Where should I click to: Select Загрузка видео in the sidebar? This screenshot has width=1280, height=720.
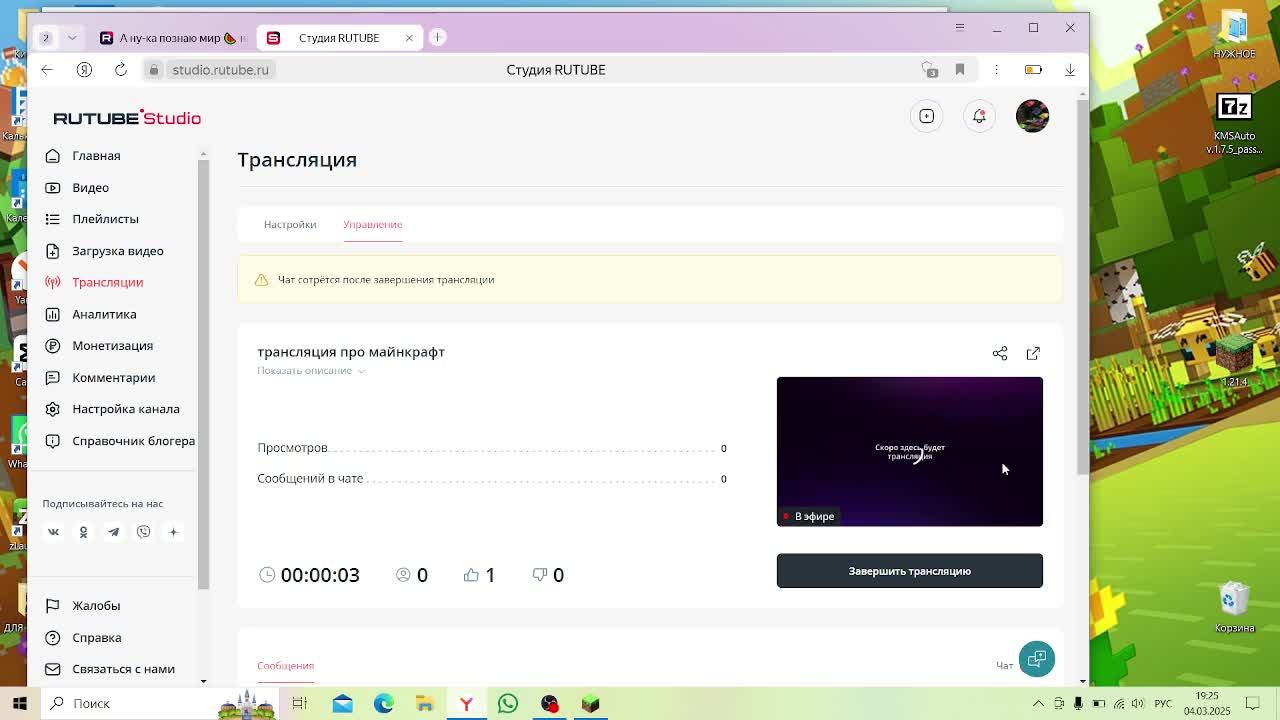click(116, 250)
